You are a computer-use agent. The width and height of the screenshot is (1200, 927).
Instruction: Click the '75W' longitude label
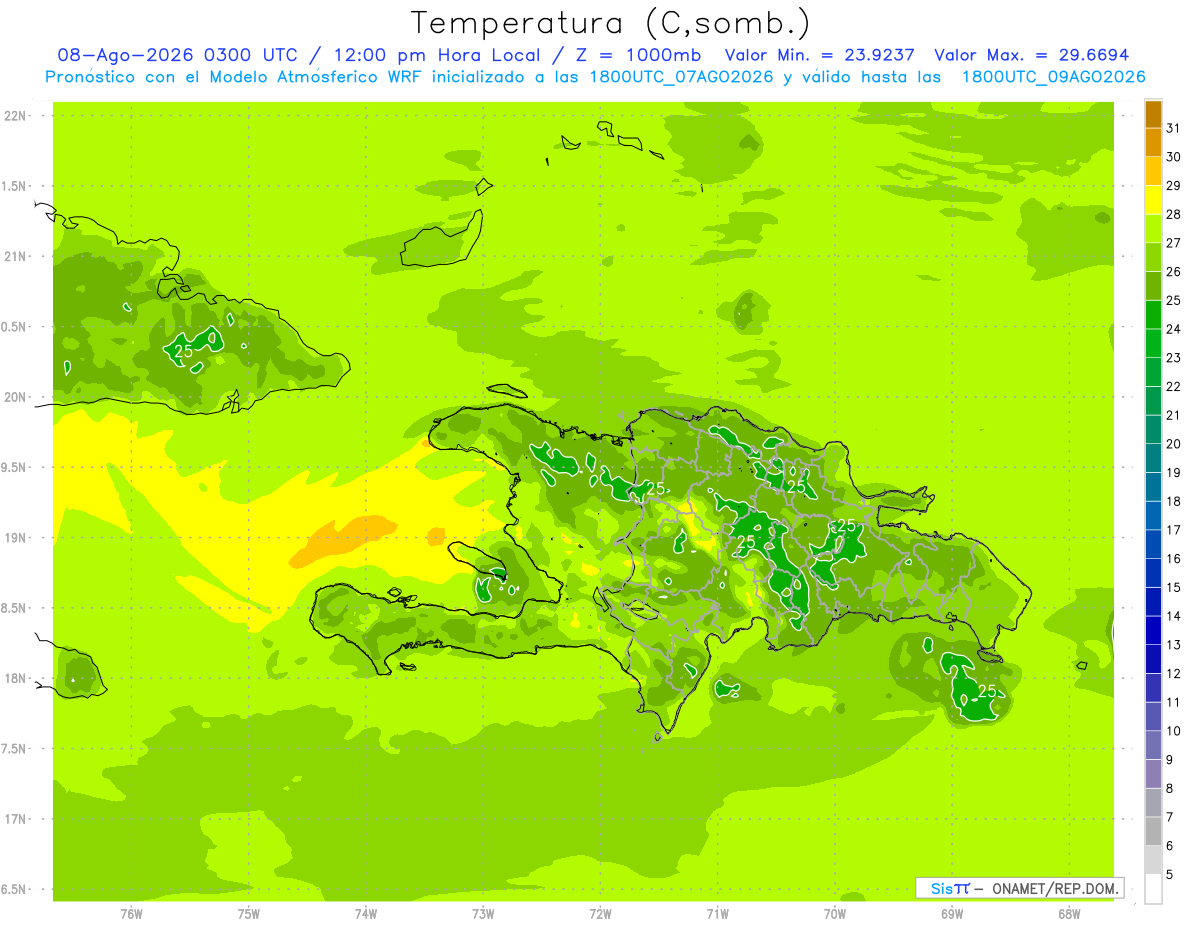click(x=249, y=913)
